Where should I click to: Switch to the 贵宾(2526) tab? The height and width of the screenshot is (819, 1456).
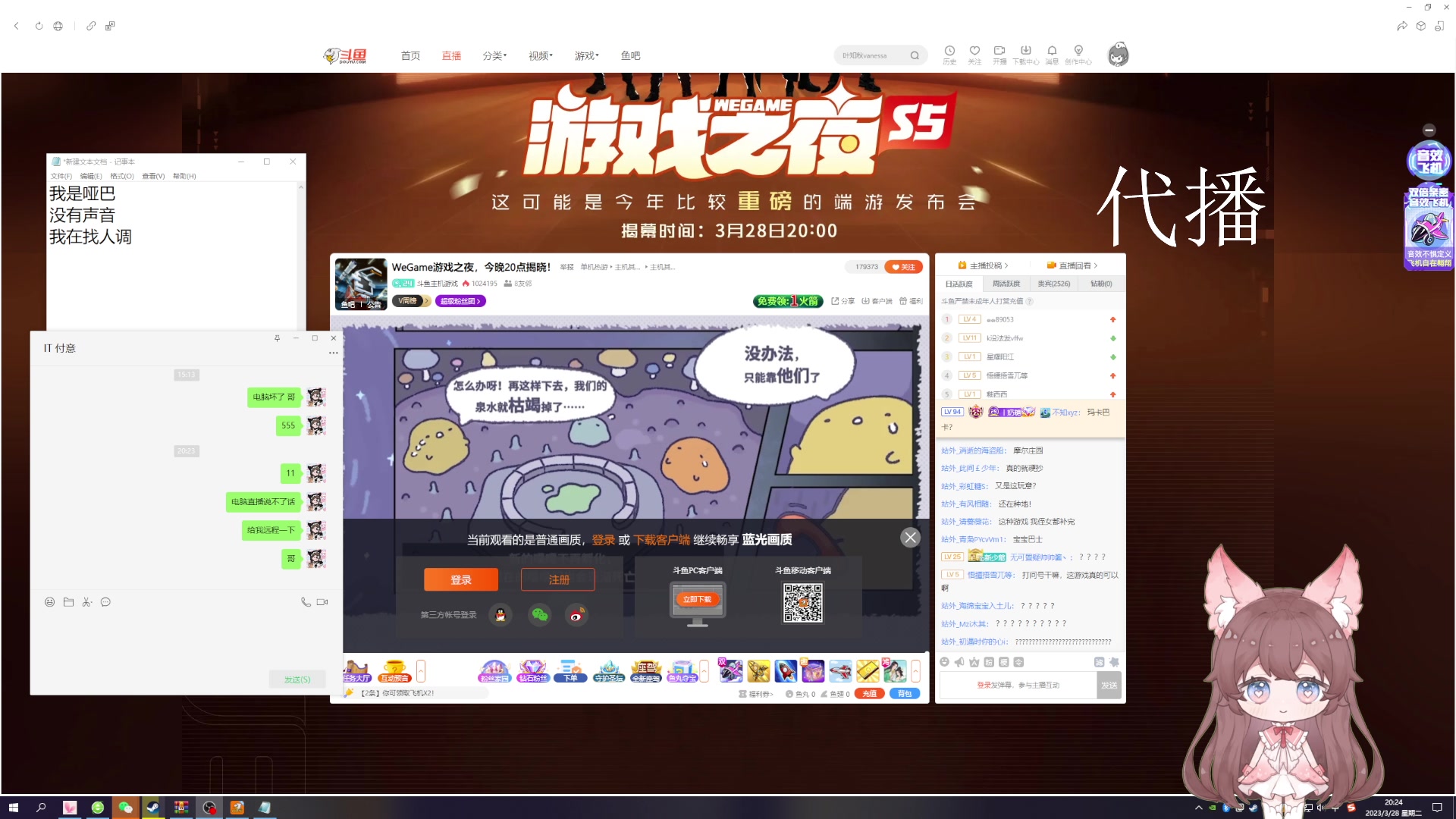(x=1053, y=284)
